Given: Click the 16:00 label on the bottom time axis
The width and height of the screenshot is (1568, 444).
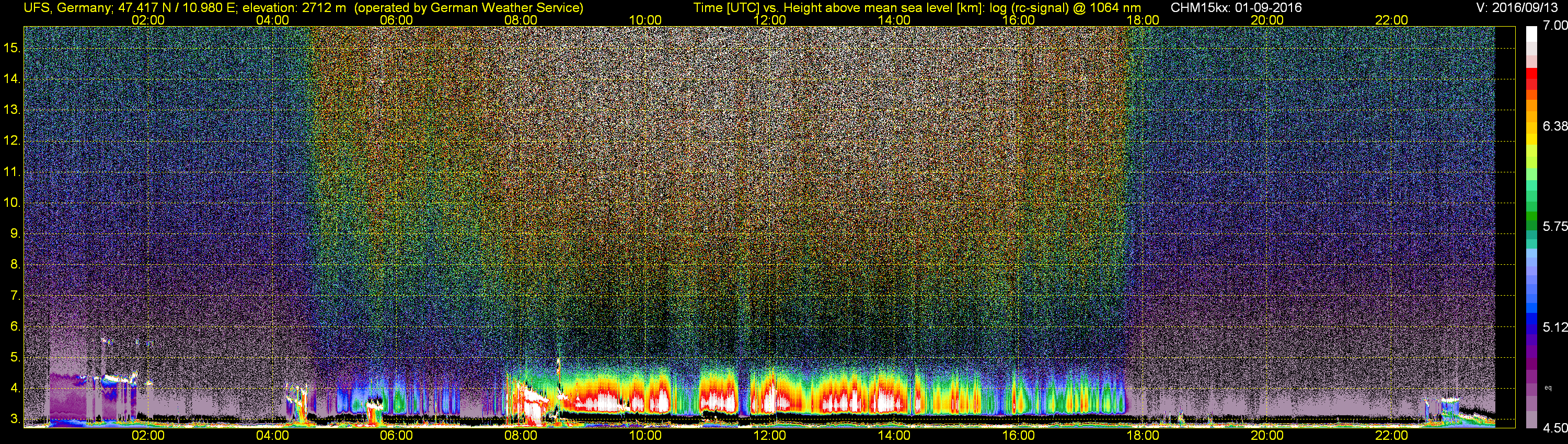Looking at the screenshot, I should tap(1018, 436).
